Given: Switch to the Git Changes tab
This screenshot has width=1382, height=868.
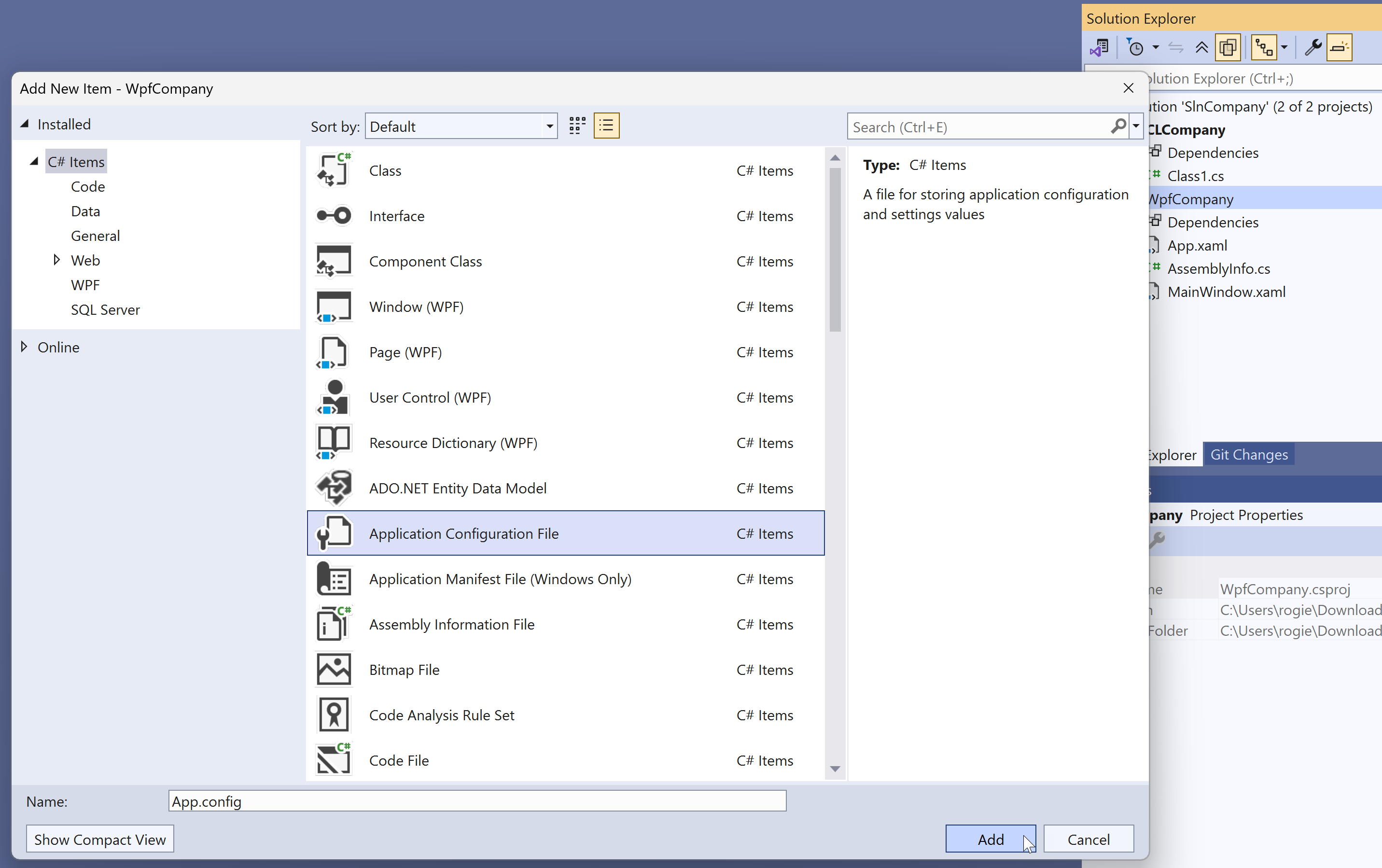Looking at the screenshot, I should 1248,455.
